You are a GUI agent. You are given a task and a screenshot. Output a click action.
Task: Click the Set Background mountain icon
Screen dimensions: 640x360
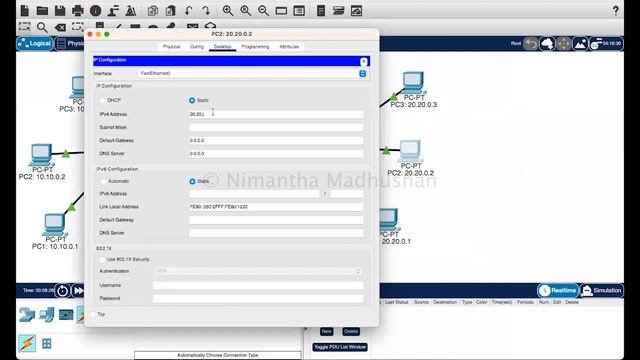580,43
